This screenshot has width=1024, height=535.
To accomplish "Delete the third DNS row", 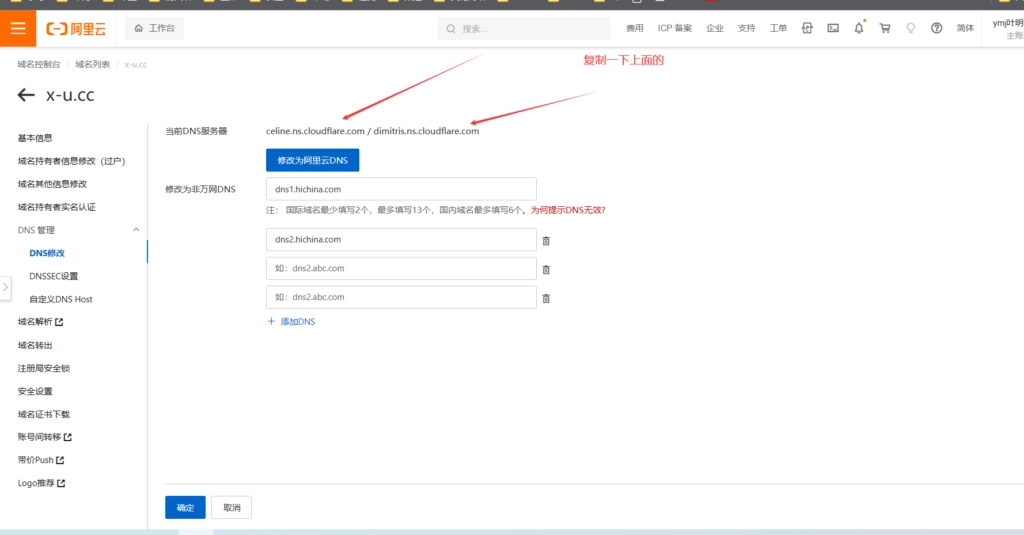I will pos(546,269).
